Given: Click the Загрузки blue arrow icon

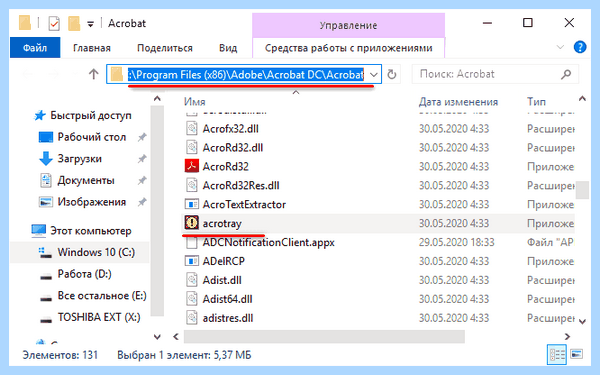Looking at the screenshot, I should pyautogui.click(x=46, y=158).
